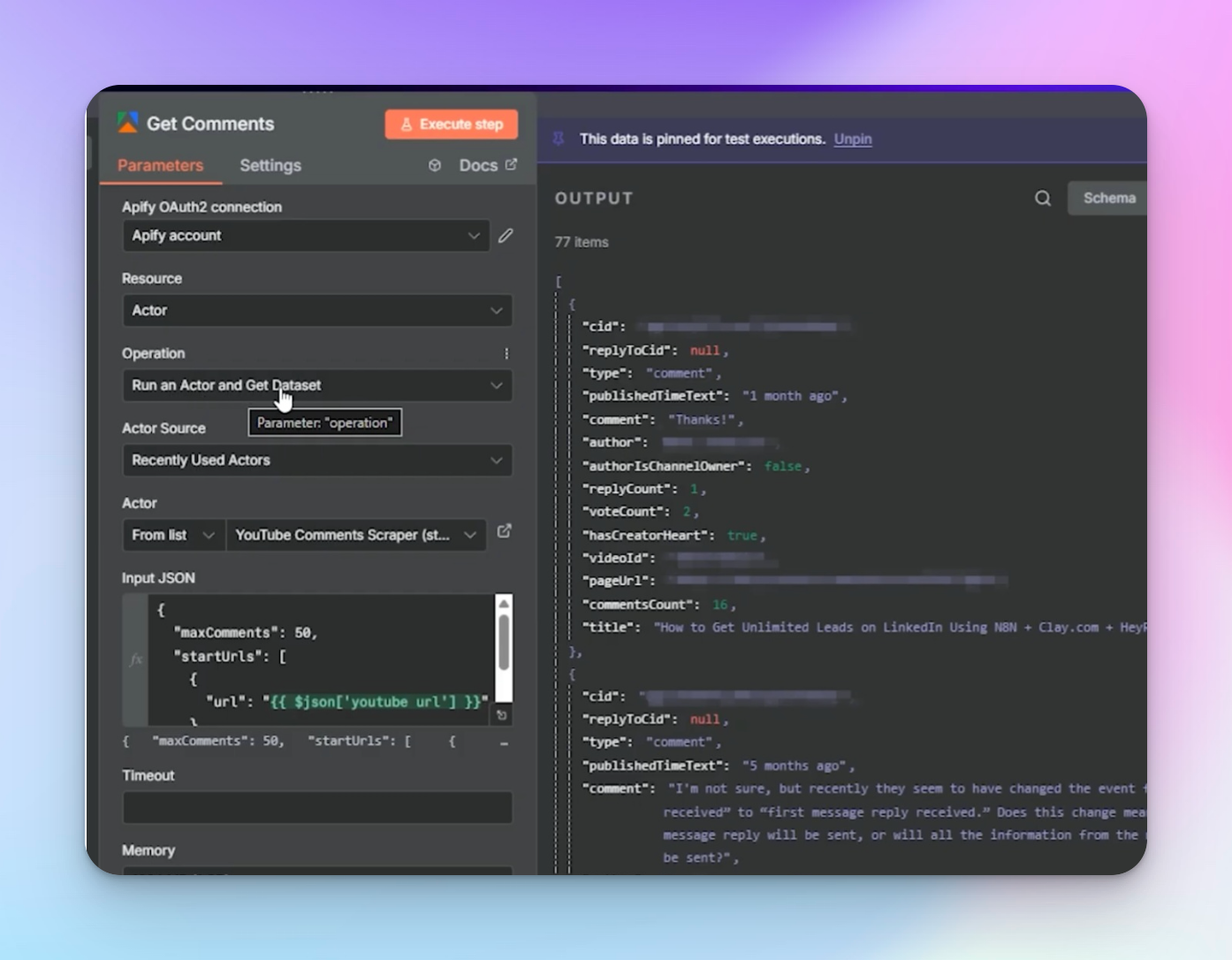This screenshot has height=960, width=1232.
Task: Click the voteCount value 2
Action: click(x=686, y=512)
